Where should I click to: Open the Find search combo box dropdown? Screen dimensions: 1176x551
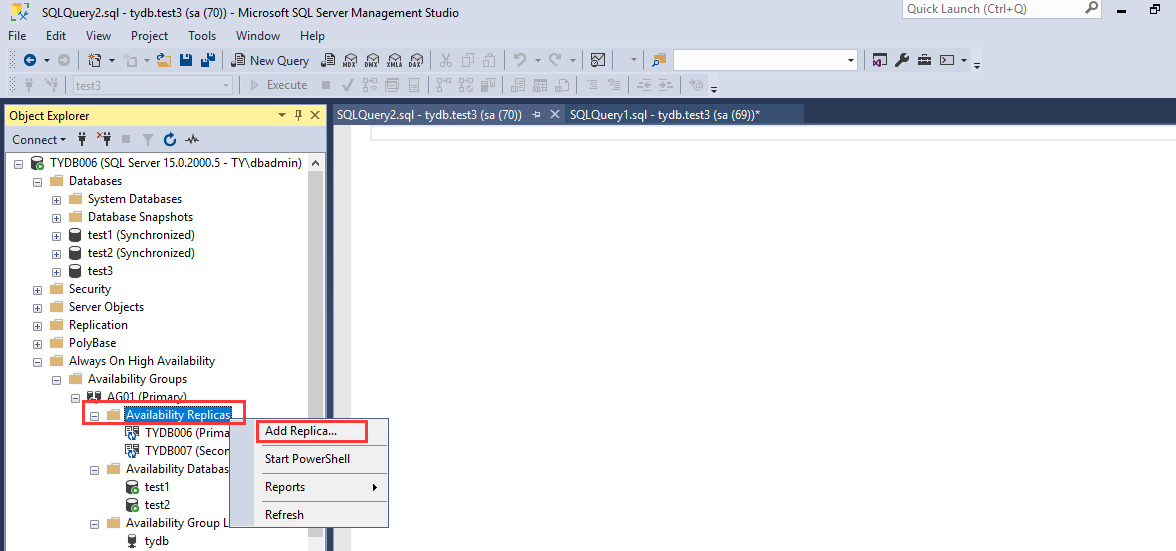(x=851, y=60)
